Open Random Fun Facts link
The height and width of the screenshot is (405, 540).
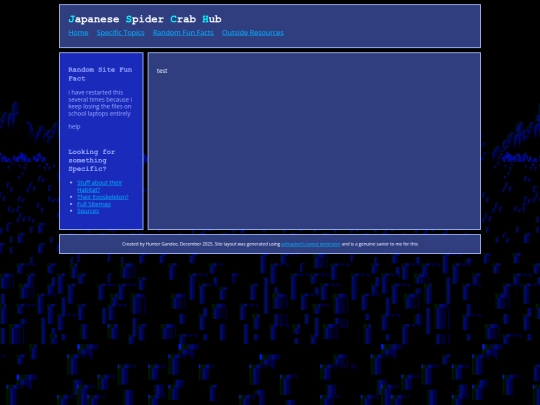[x=183, y=33]
